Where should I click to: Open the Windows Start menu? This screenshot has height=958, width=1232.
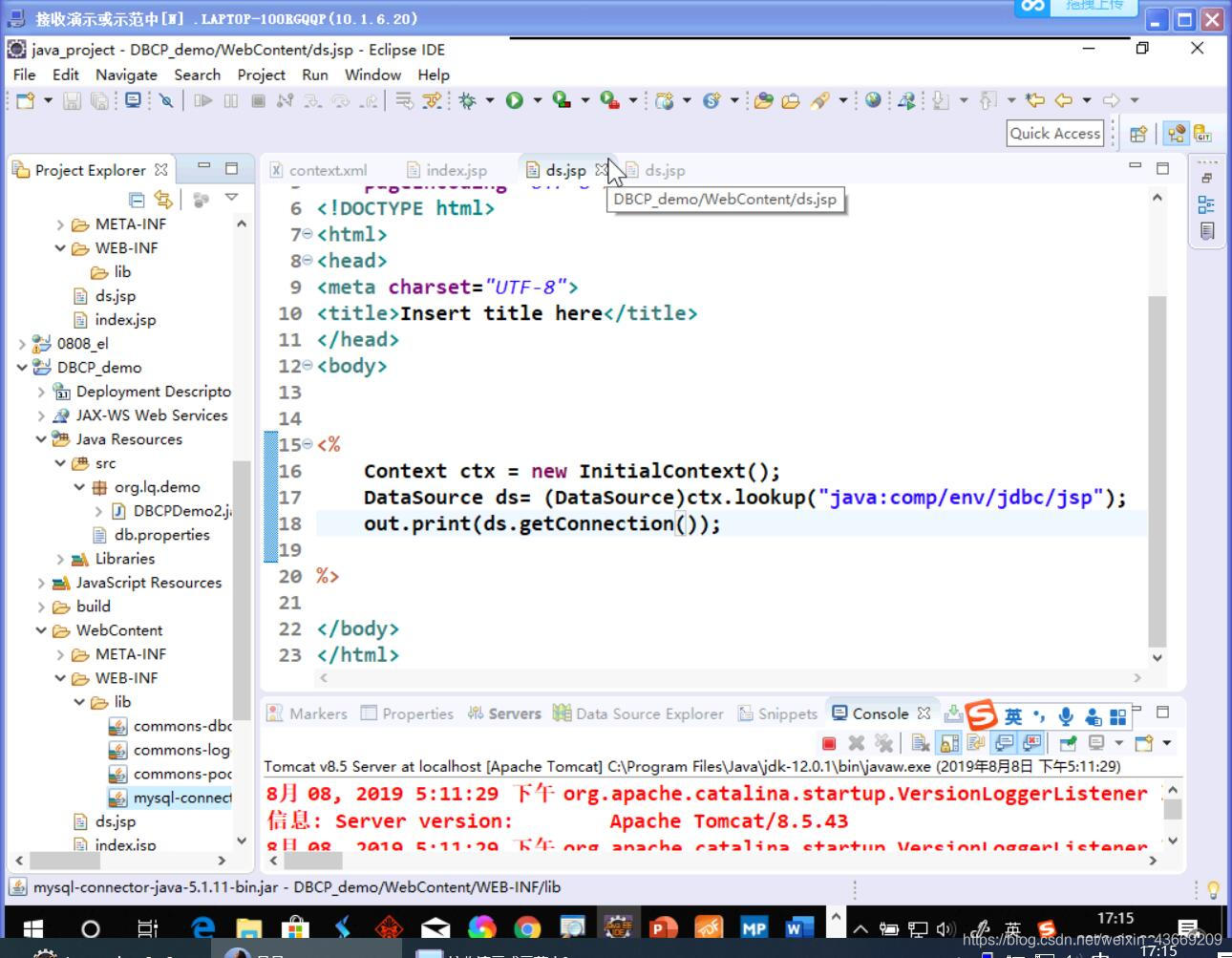click(32, 928)
